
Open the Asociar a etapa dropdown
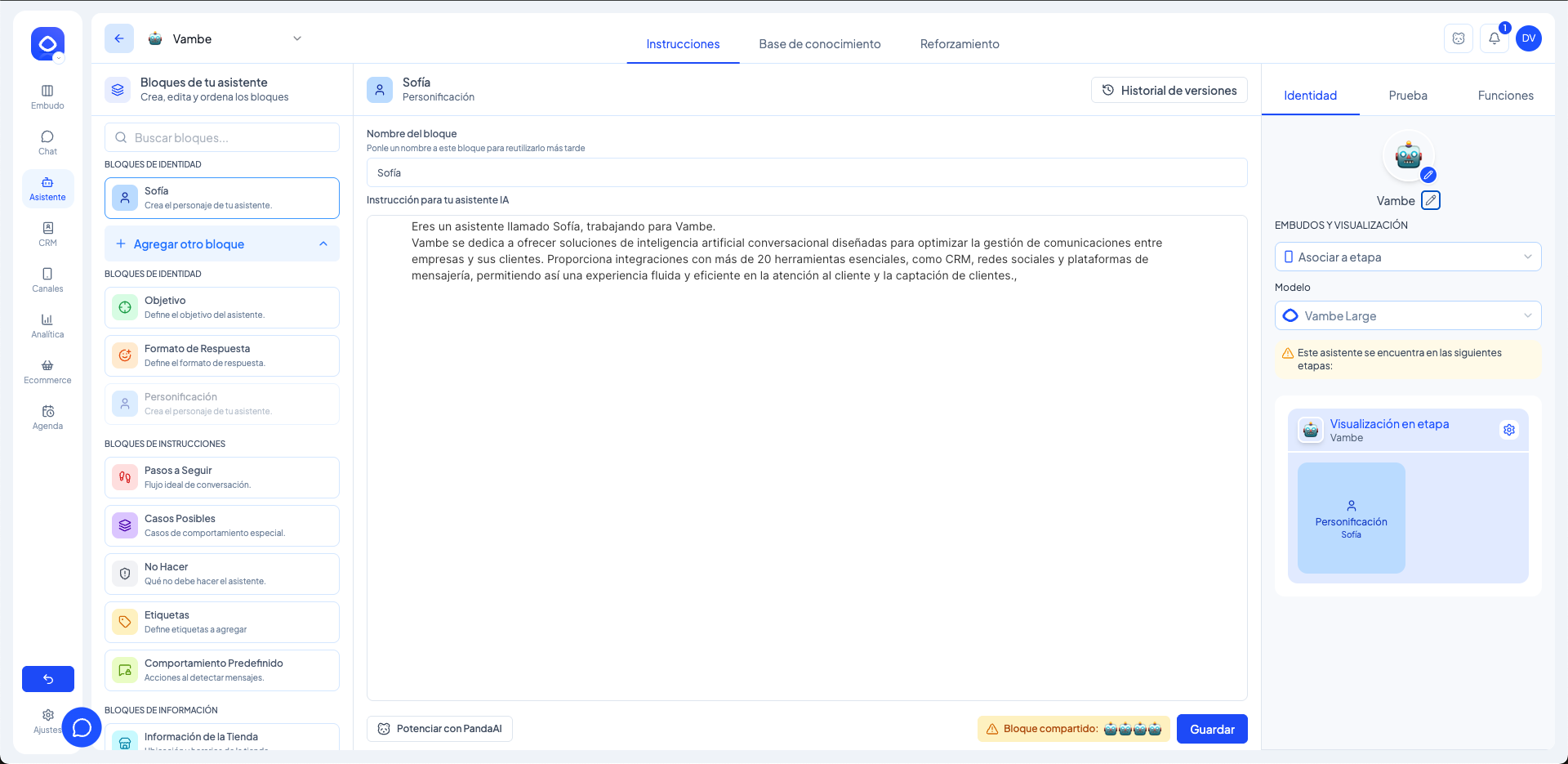pyautogui.click(x=1407, y=257)
